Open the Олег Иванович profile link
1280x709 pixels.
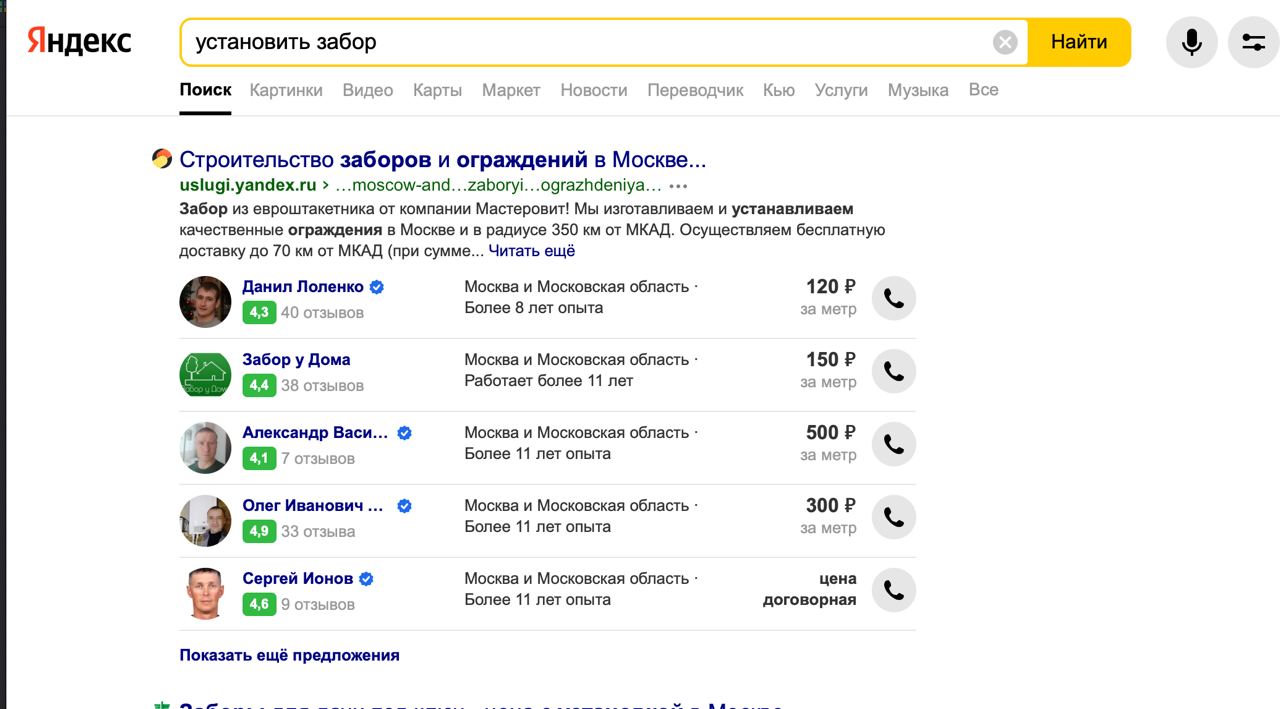point(313,506)
